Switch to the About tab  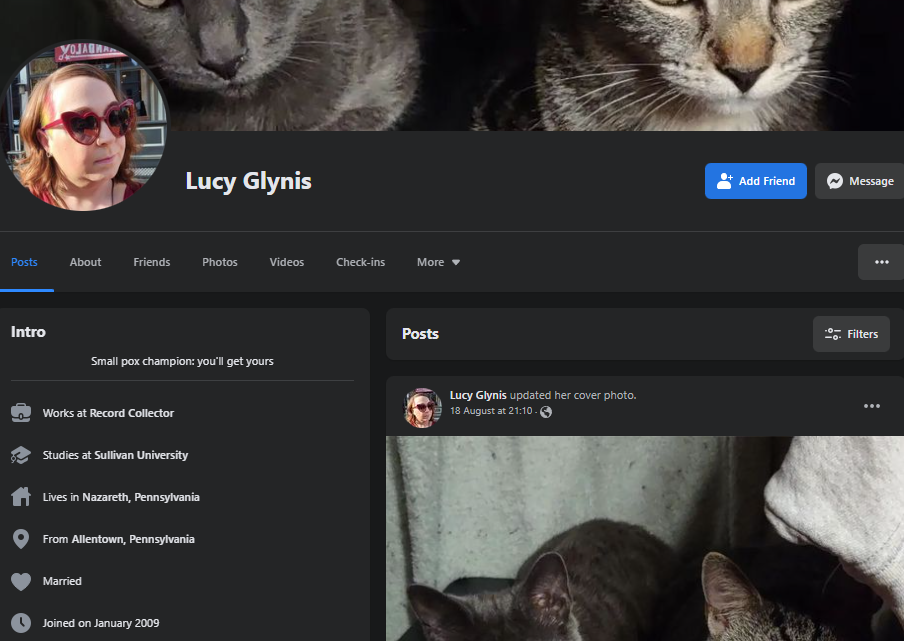click(x=85, y=262)
